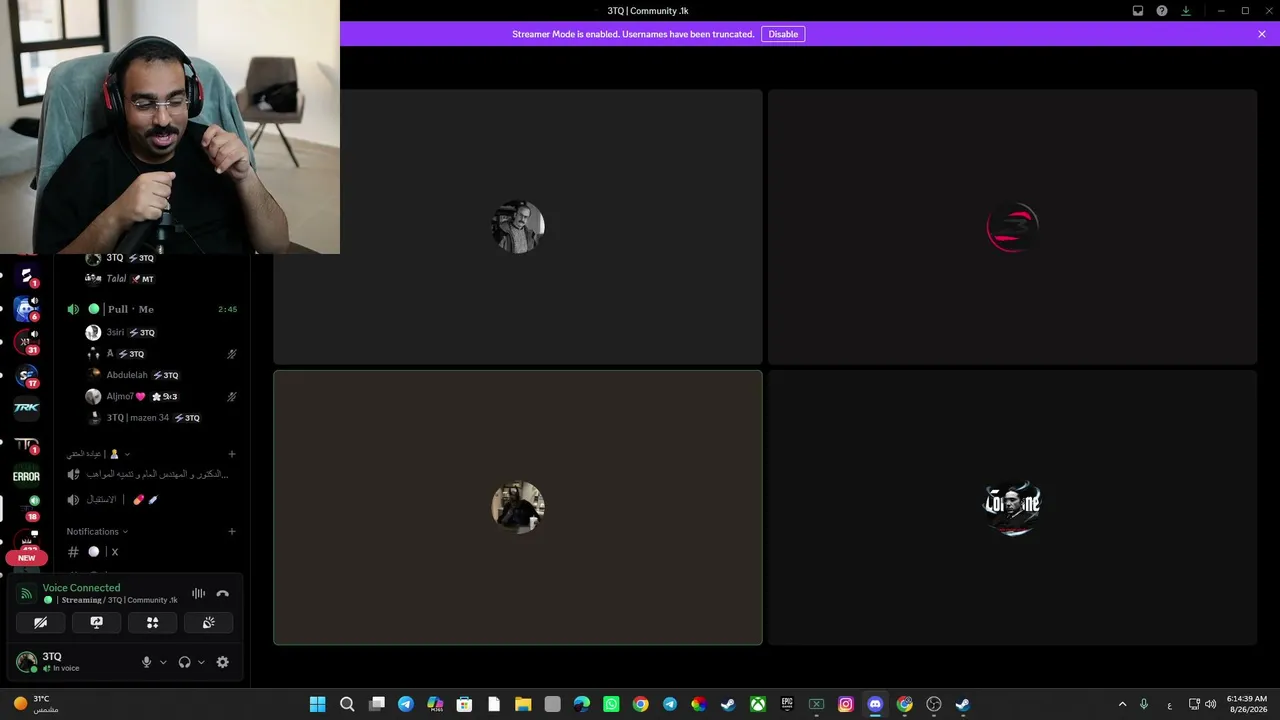
Task: Collapse the Arabic-named category with emoji
Action: pos(98,454)
